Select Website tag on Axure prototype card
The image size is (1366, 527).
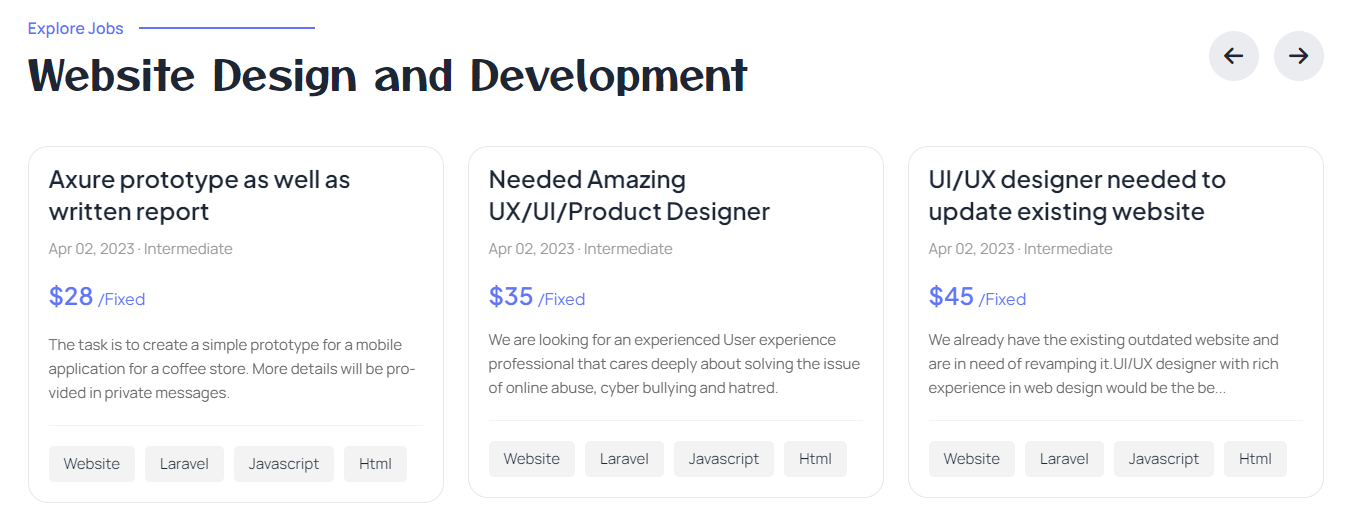coord(92,464)
